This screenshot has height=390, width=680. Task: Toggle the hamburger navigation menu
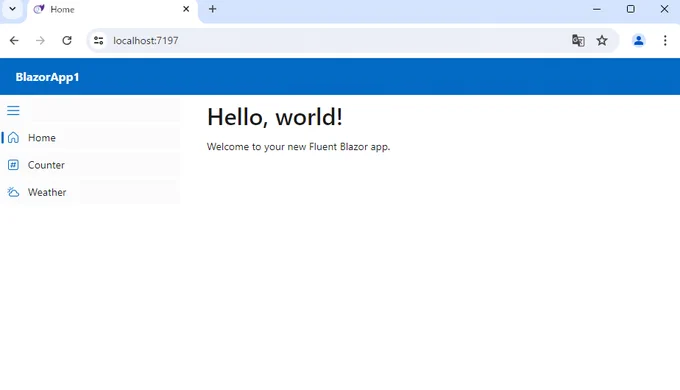pyautogui.click(x=13, y=111)
